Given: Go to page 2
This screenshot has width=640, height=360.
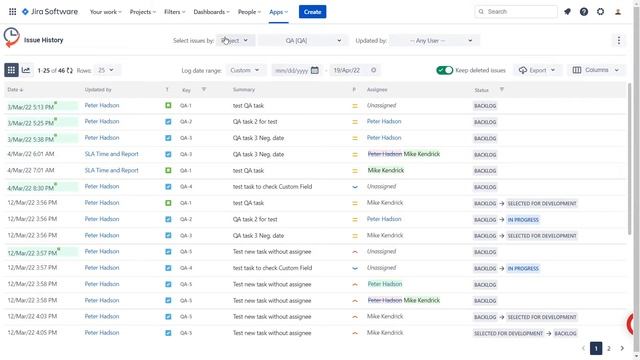Looking at the screenshot, I should click(x=609, y=348).
